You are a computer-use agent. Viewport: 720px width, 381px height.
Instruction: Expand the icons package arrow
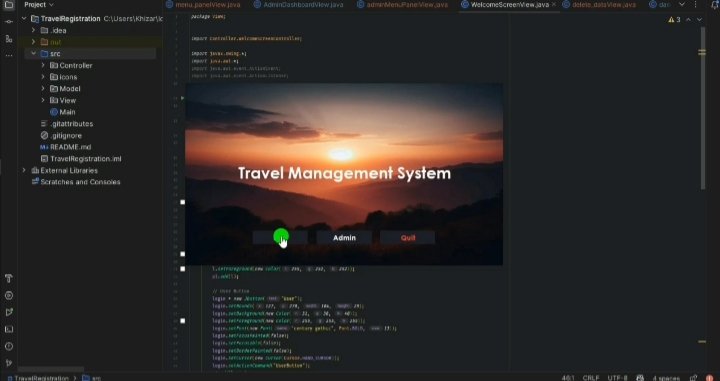coord(43,77)
